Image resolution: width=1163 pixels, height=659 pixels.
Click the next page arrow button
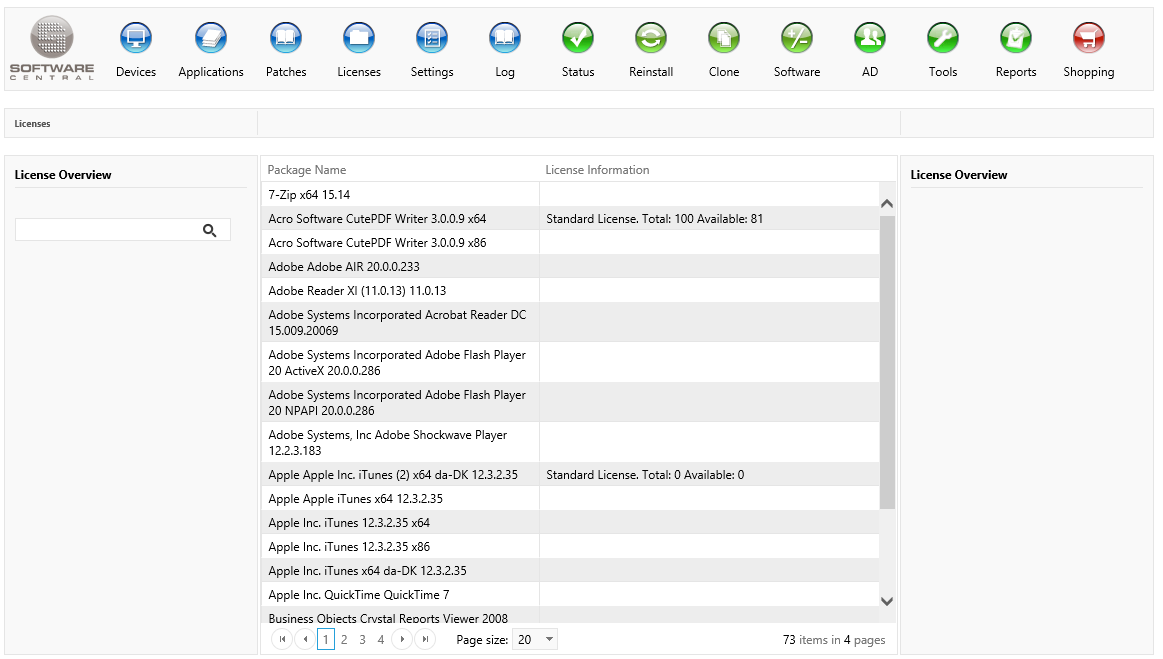click(x=402, y=640)
